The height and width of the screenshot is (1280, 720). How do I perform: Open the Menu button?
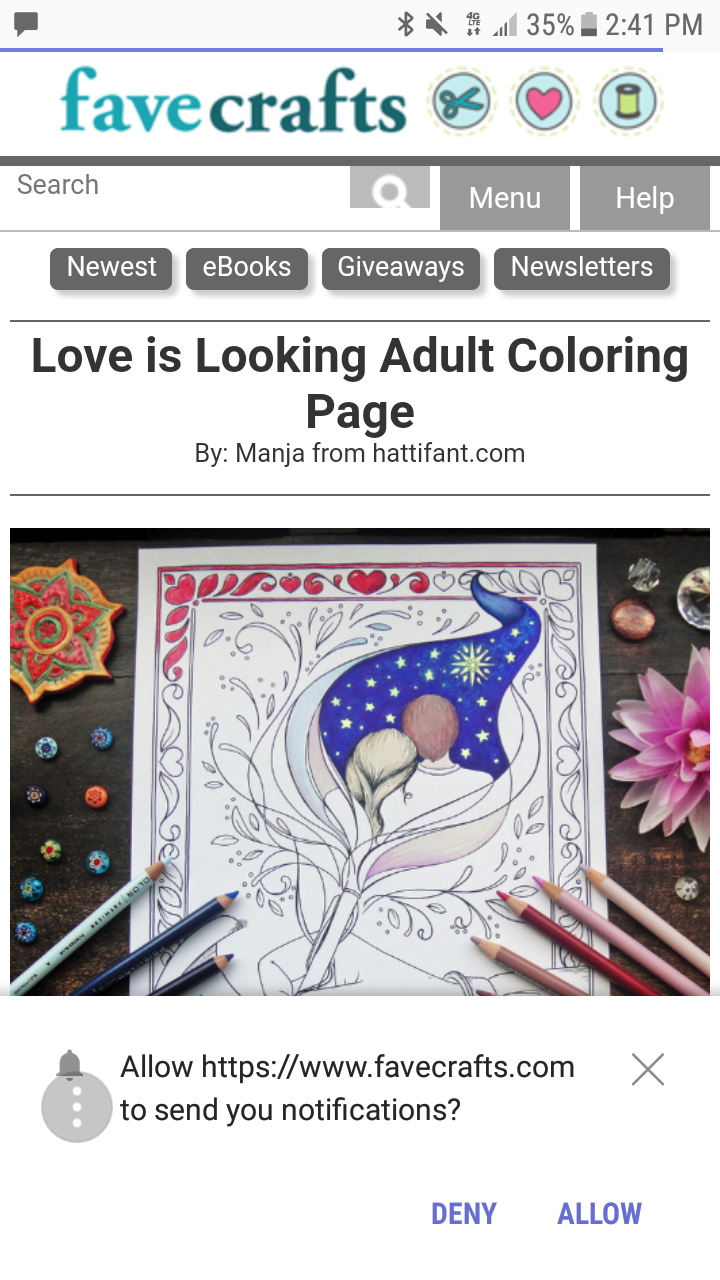coord(505,198)
